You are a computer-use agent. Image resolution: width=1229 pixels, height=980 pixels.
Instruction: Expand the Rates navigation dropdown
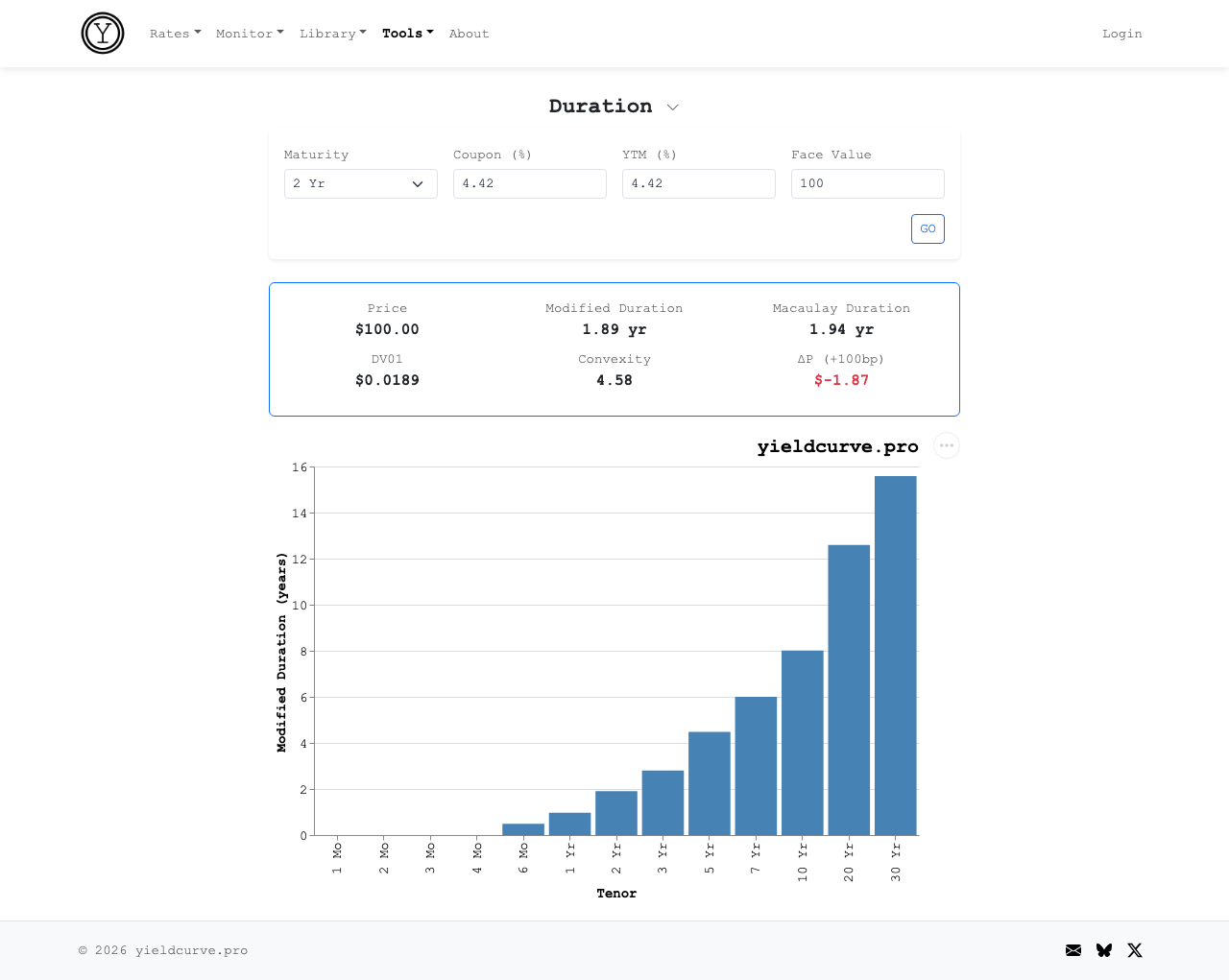175,34
